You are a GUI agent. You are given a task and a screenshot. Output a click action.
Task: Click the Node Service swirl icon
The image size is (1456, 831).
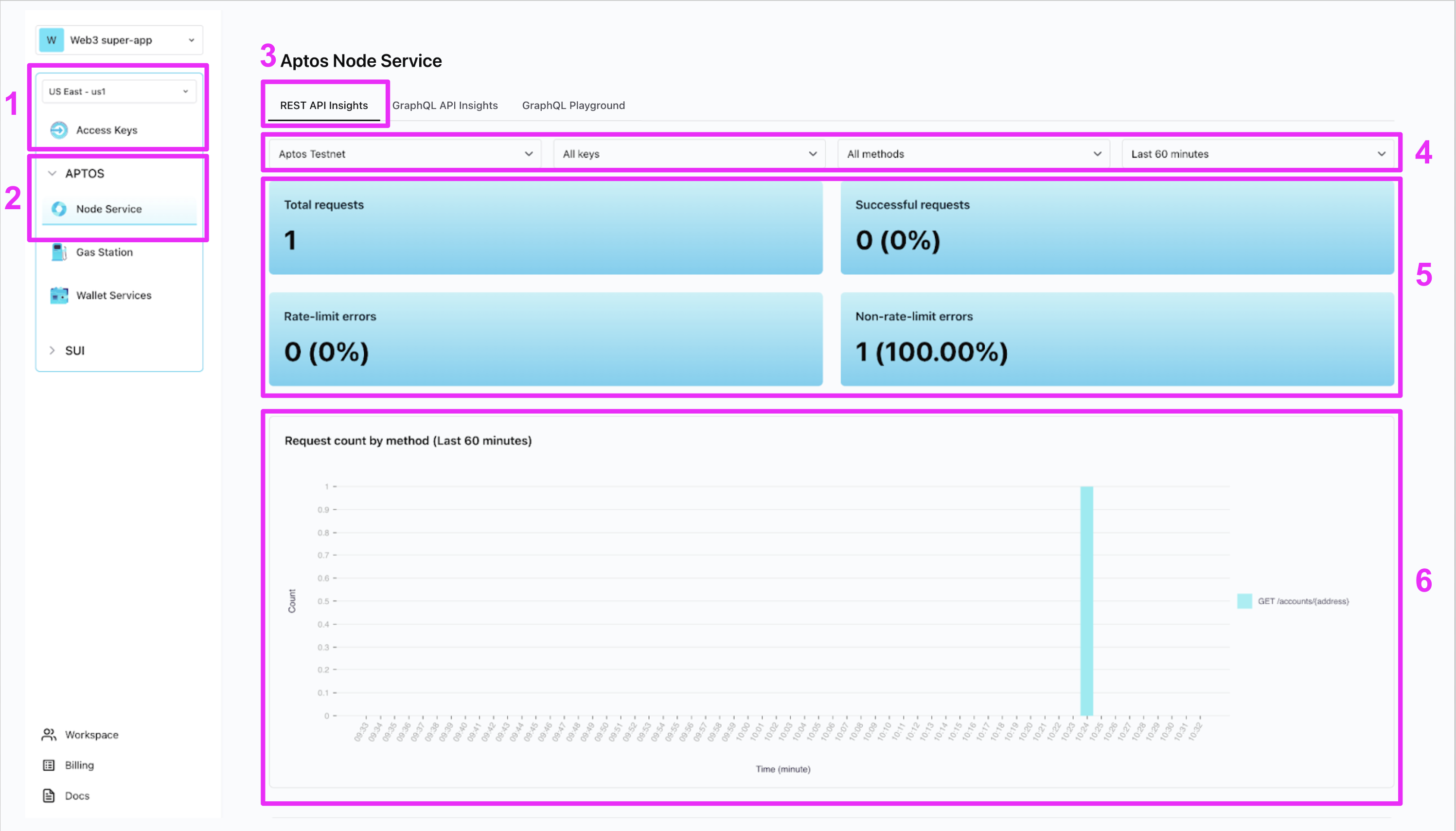(x=59, y=209)
